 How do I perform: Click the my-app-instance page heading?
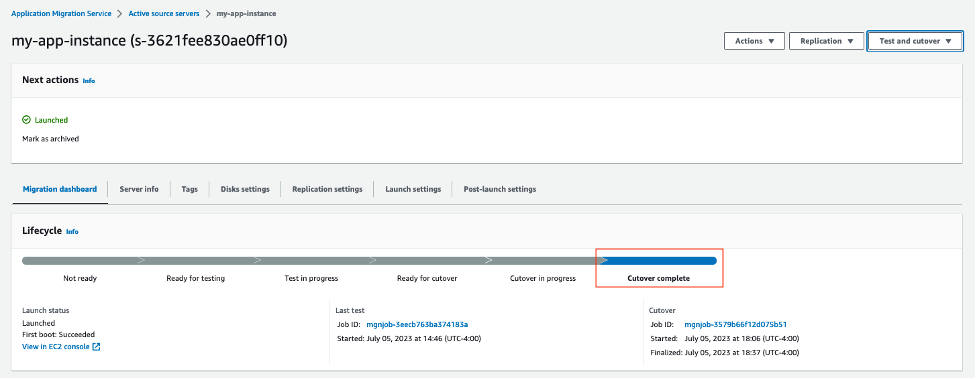point(150,41)
